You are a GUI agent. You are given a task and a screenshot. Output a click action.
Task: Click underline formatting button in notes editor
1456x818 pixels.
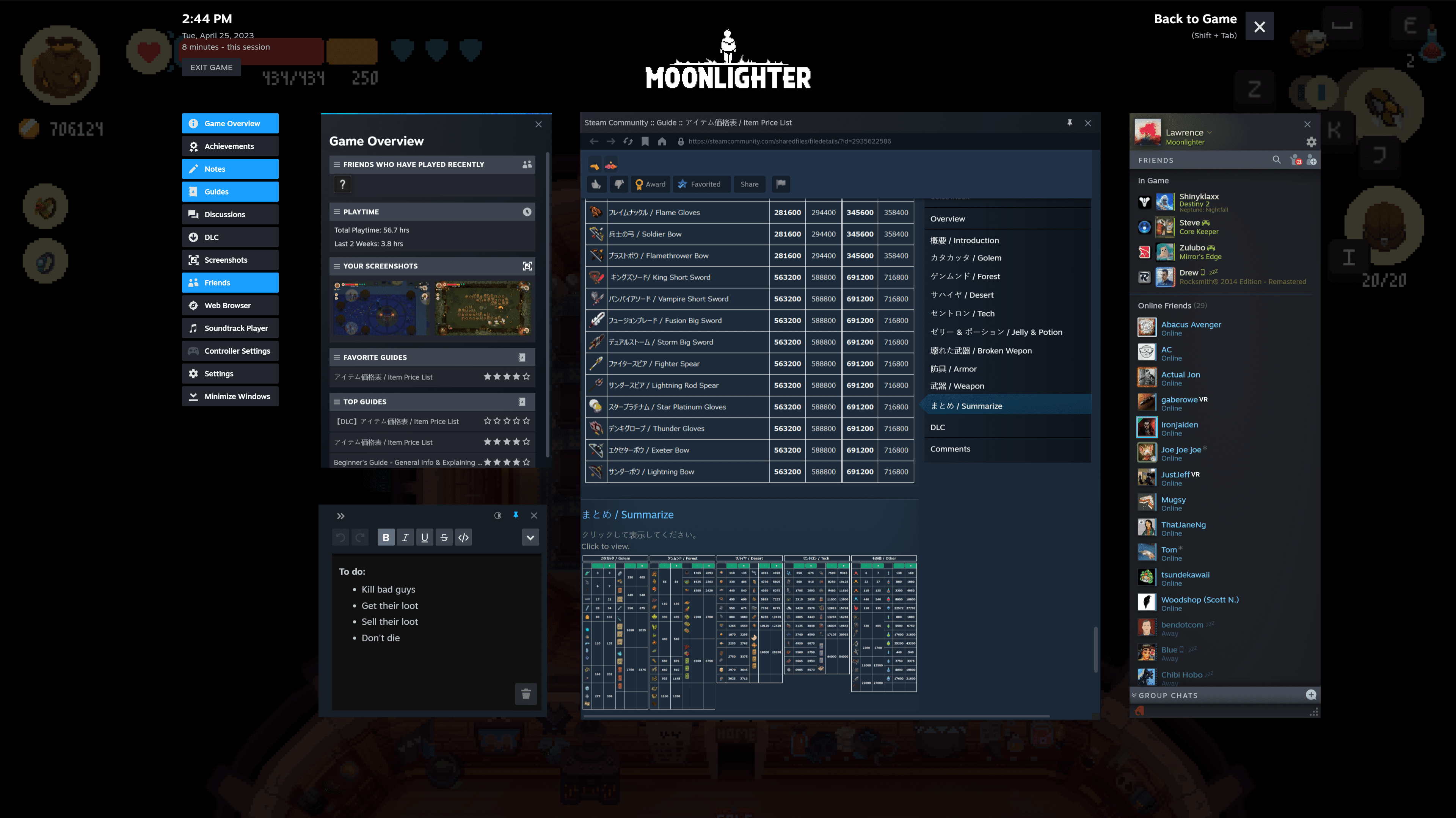(424, 537)
